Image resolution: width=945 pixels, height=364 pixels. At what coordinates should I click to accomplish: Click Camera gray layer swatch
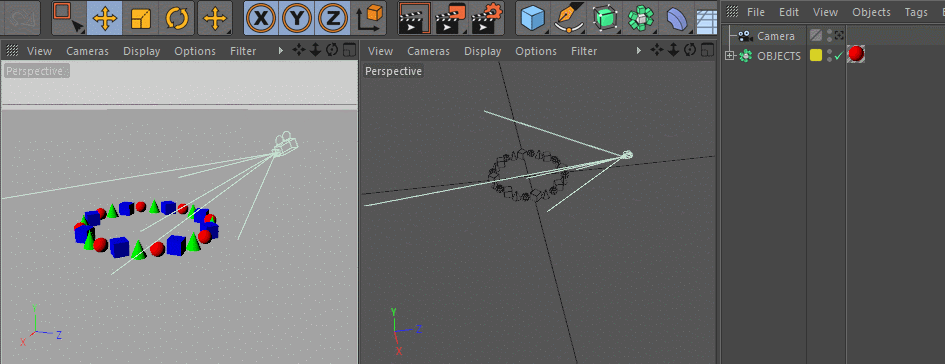[816, 36]
